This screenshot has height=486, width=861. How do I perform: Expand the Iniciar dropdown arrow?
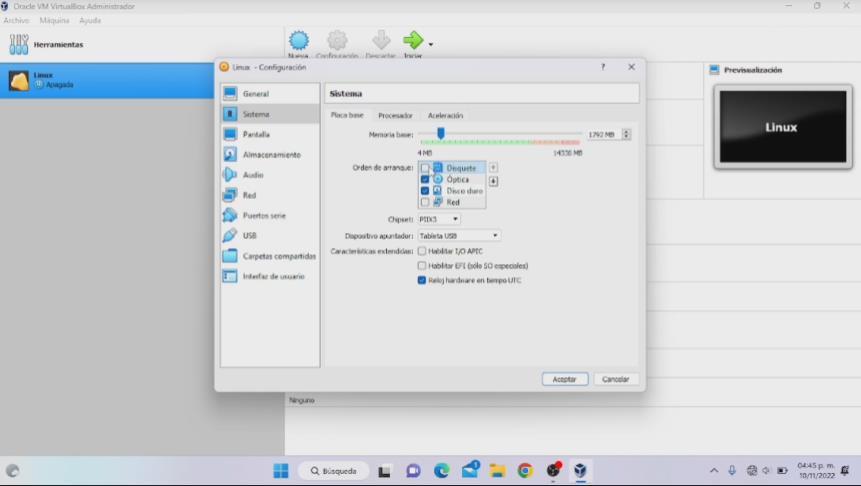[x=430, y=44]
